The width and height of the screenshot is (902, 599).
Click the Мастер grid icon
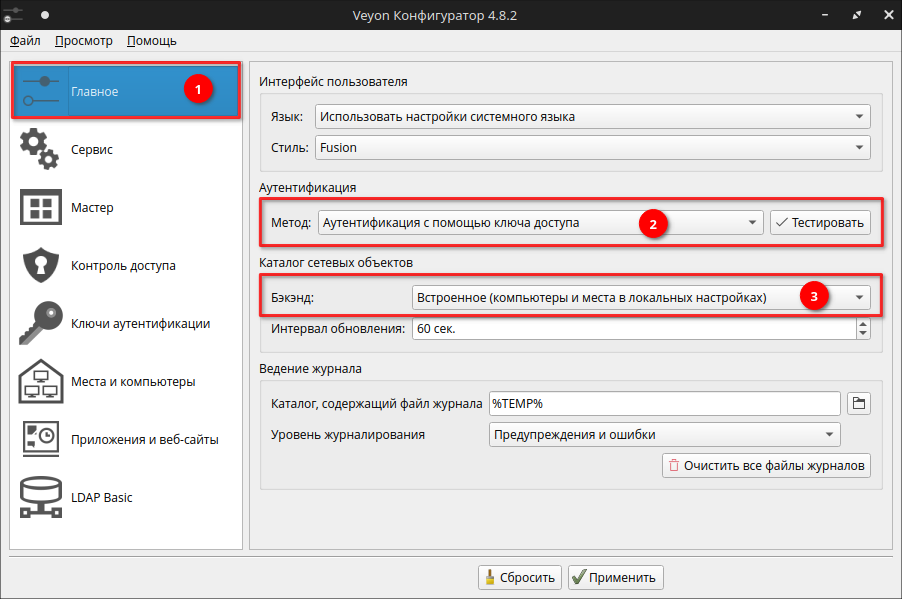tap(40, 207)
